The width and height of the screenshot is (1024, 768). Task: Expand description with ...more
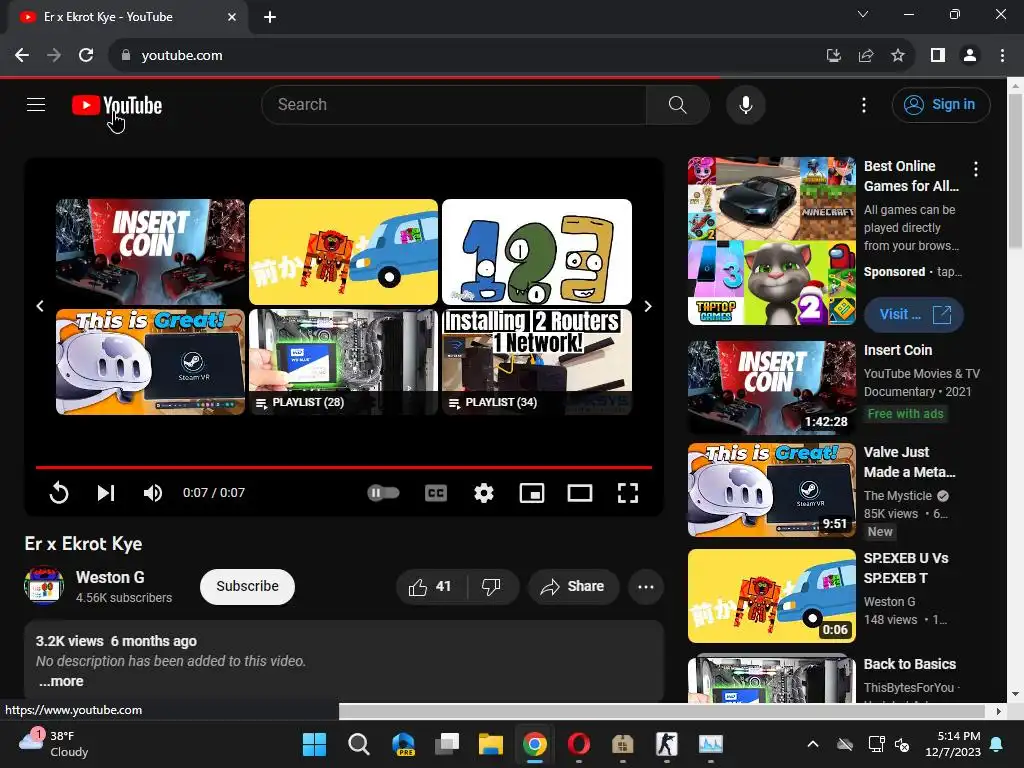pyautogui.click(x=61, y=681)
